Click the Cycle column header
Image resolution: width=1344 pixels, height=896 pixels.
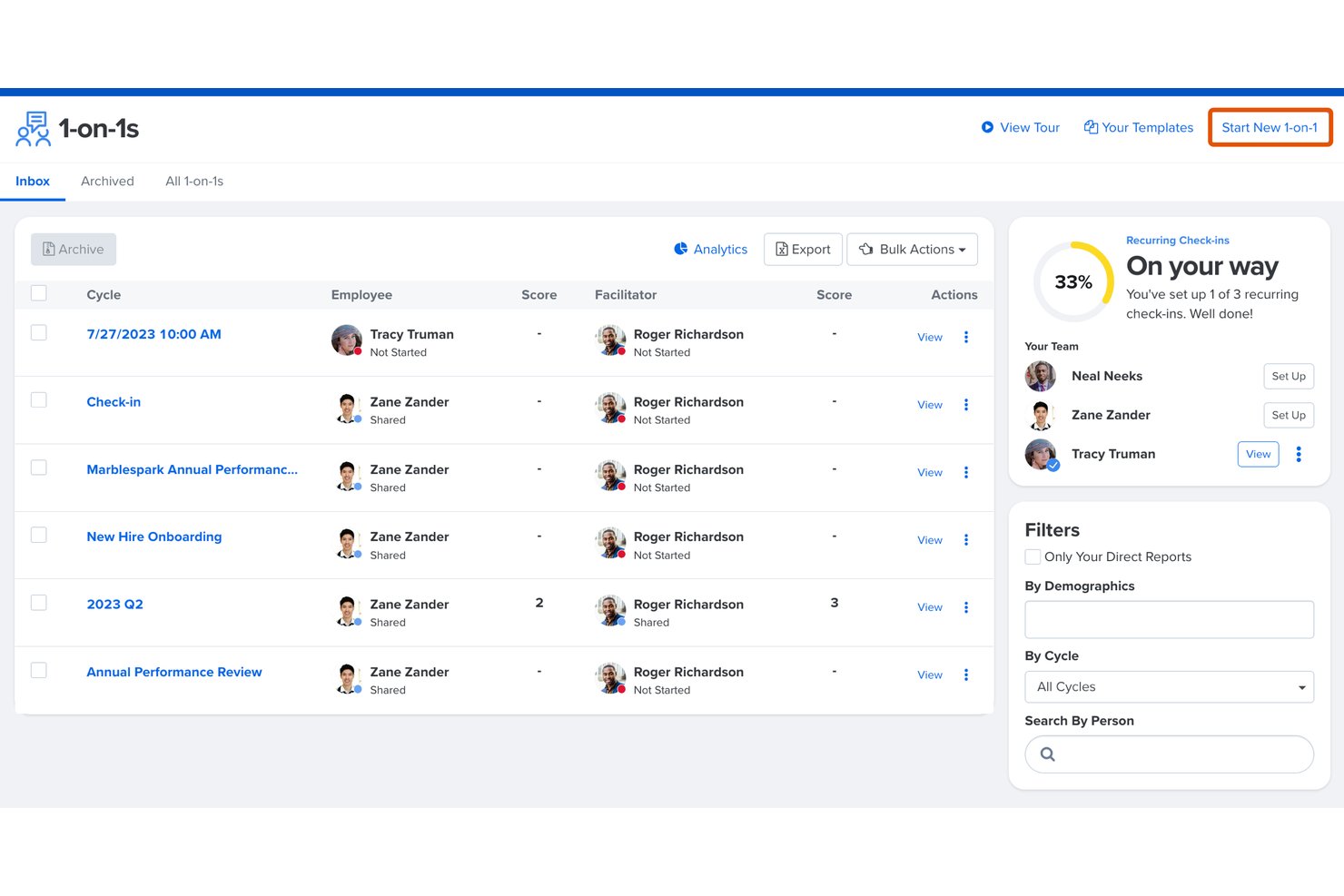tap(104, 294)
